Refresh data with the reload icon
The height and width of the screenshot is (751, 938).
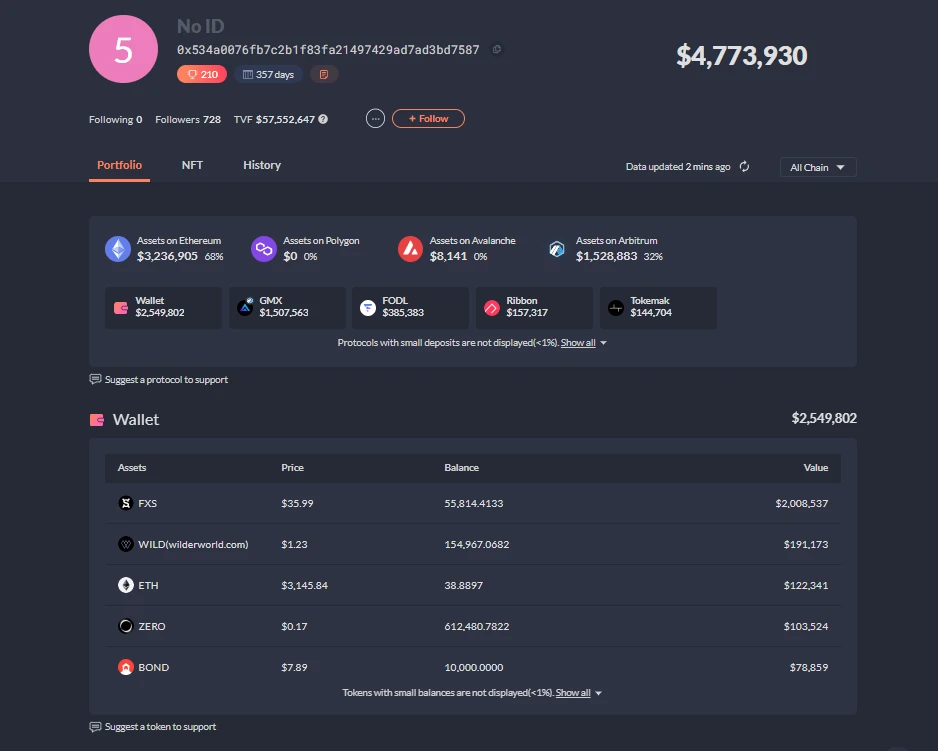(x=744, y=166)
